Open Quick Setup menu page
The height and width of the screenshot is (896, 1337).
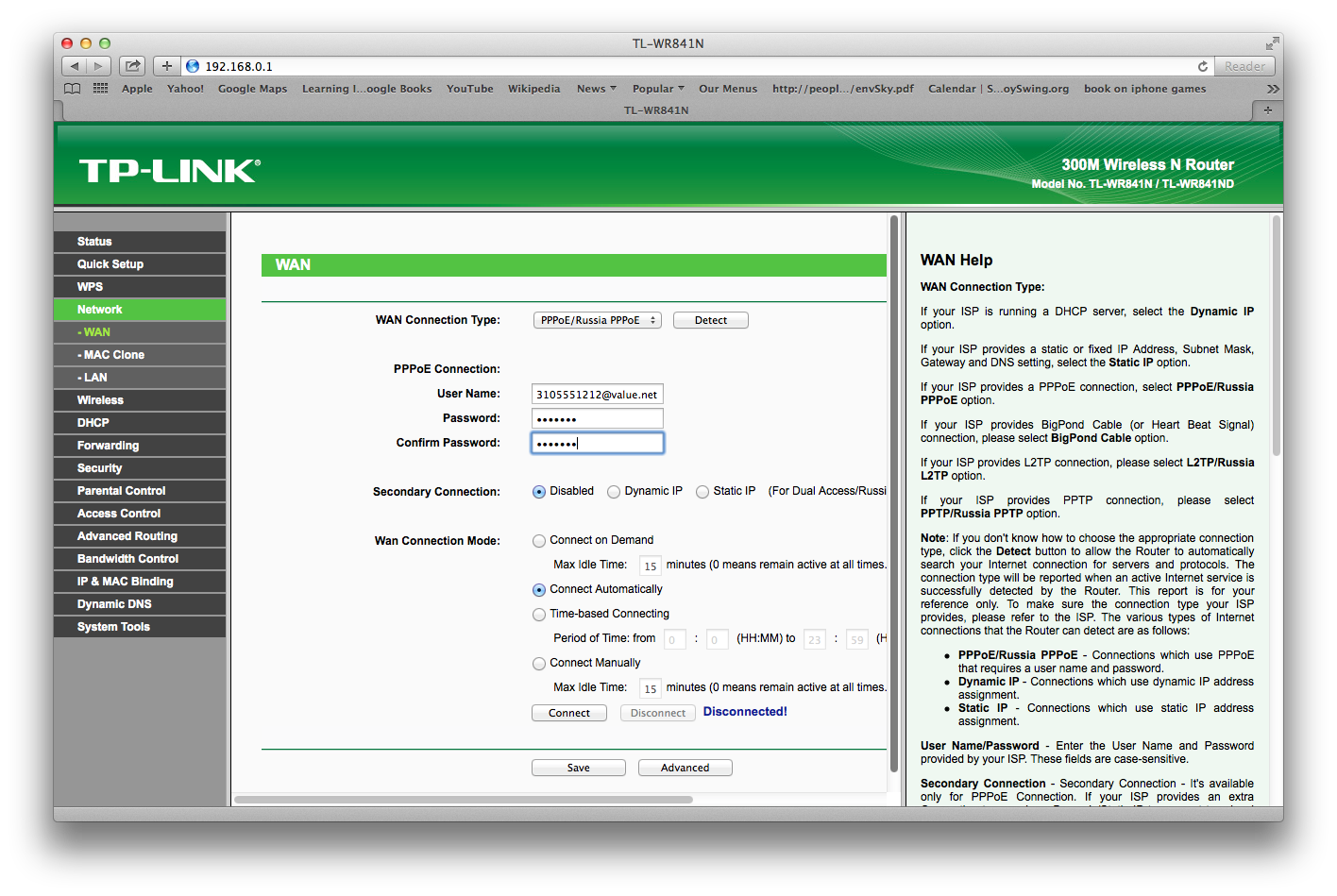click(x=140, y=264)
